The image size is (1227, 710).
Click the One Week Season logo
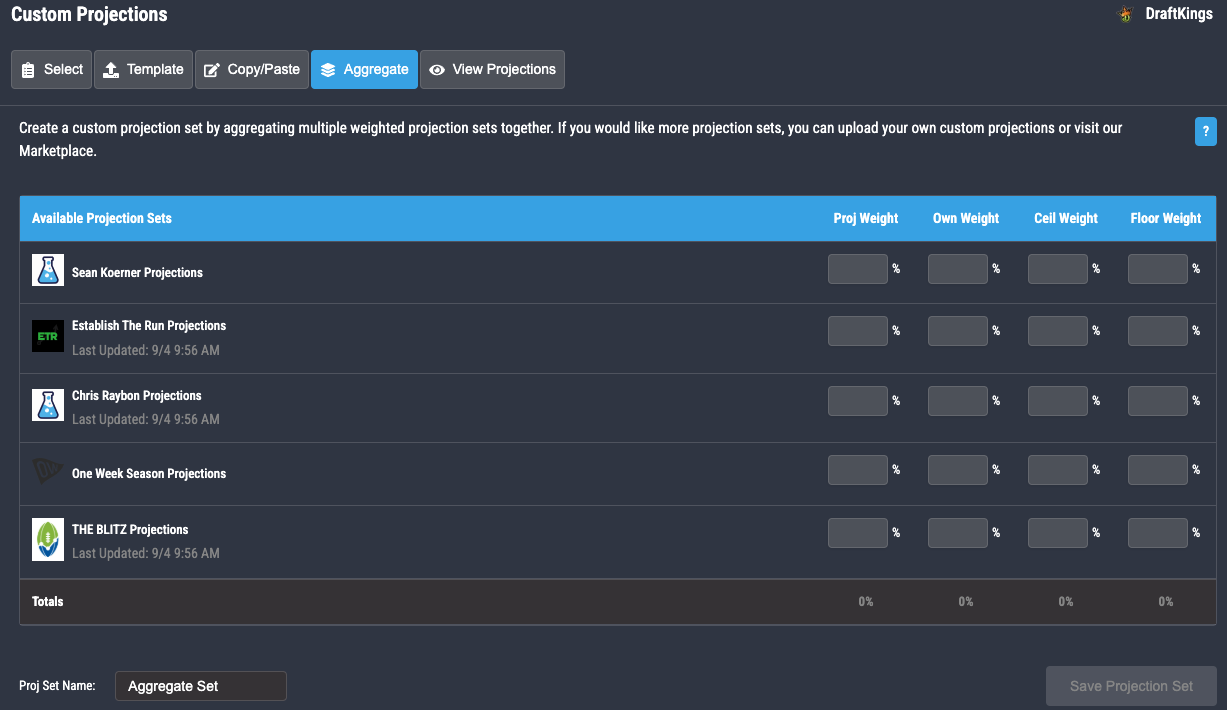click(x=48, y=472)
